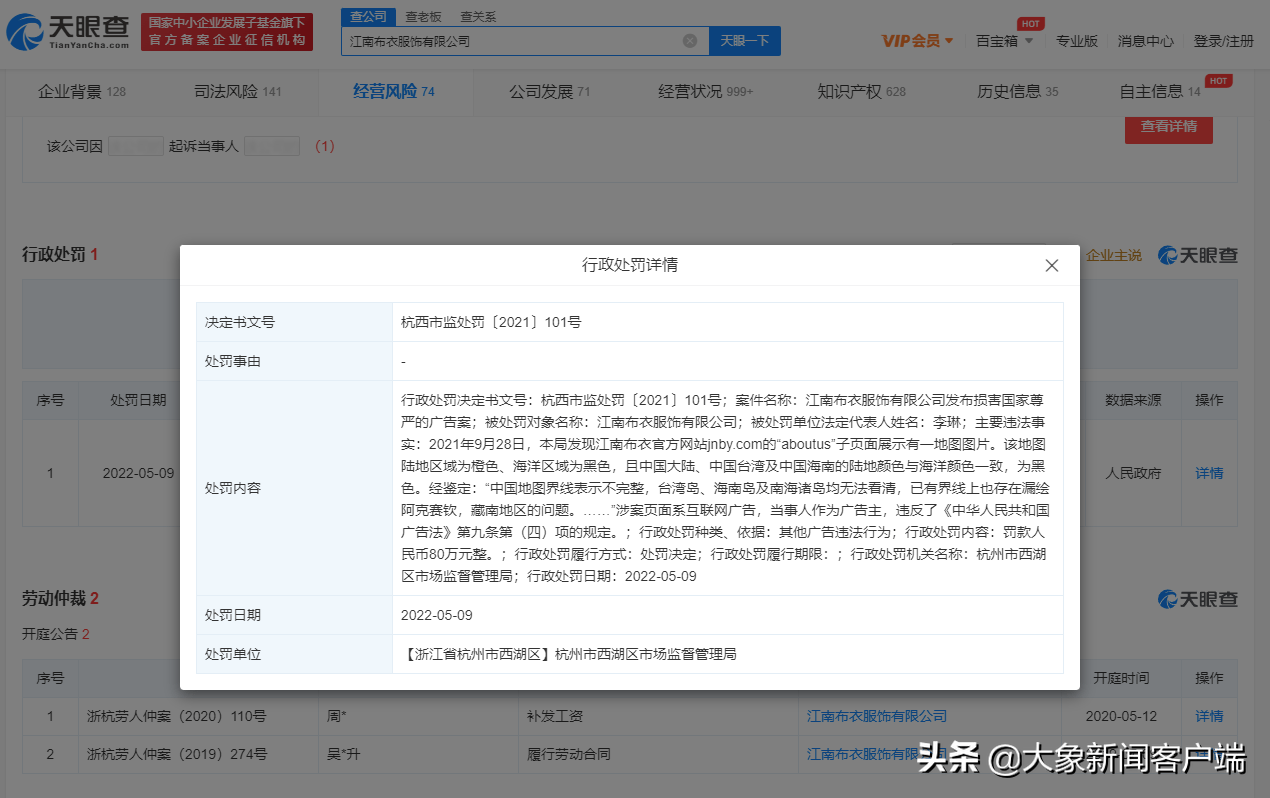Select the 经营风险 tab
This screenshot has height=798, width=1270.
click(x=394, y=92)
